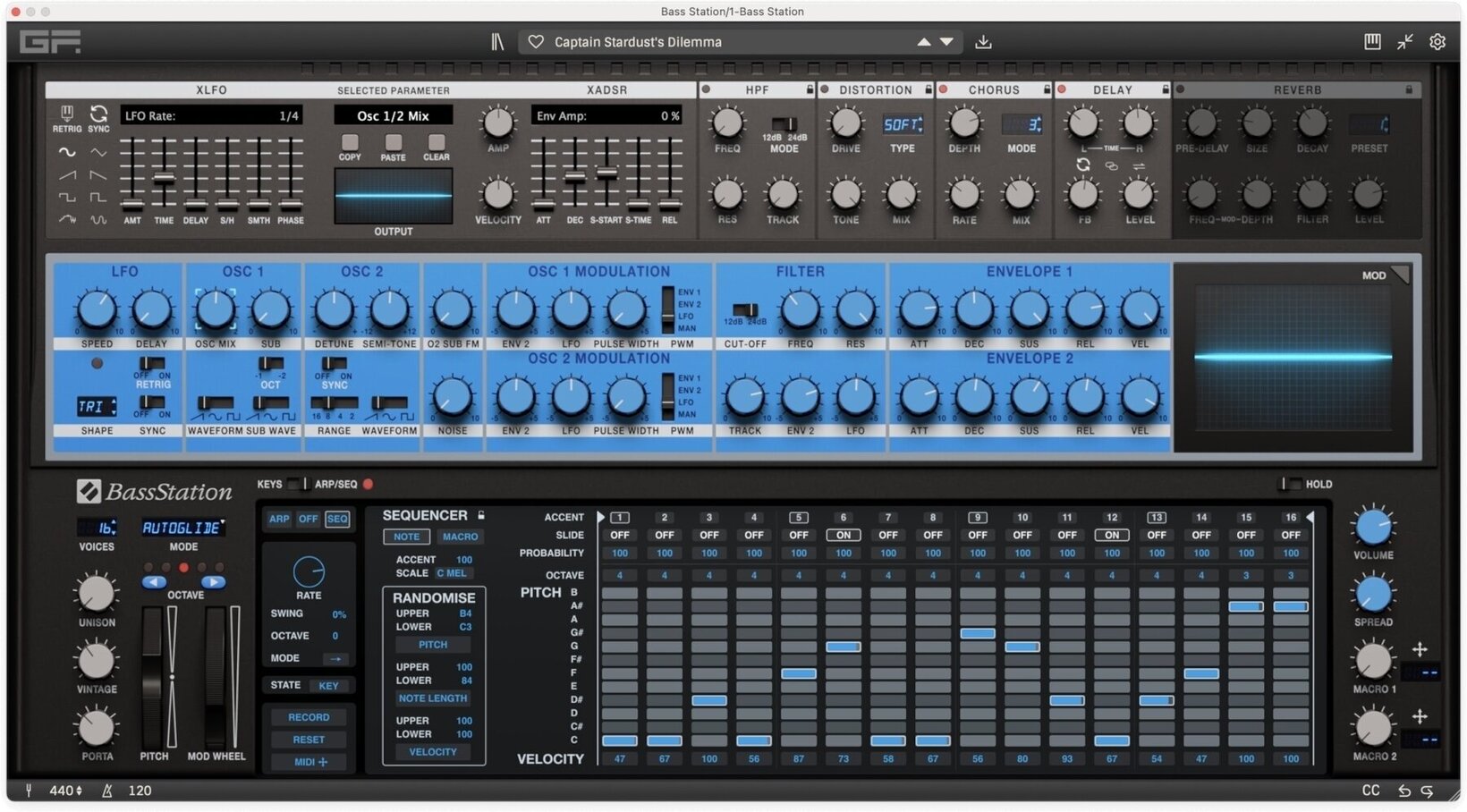Favorite the current preset with heart icon
The image size is (1467, 812).
(x=536, y=42)
